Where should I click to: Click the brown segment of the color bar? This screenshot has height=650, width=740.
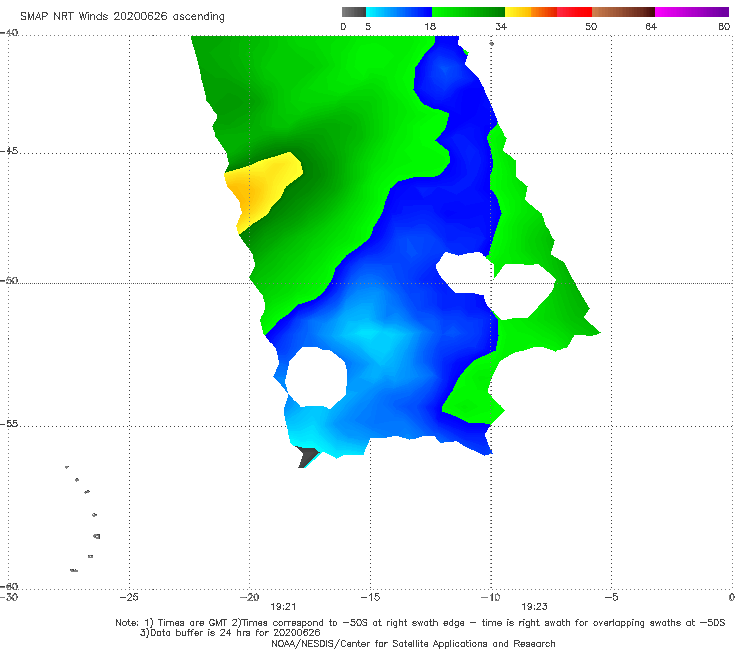coord(623,12)
